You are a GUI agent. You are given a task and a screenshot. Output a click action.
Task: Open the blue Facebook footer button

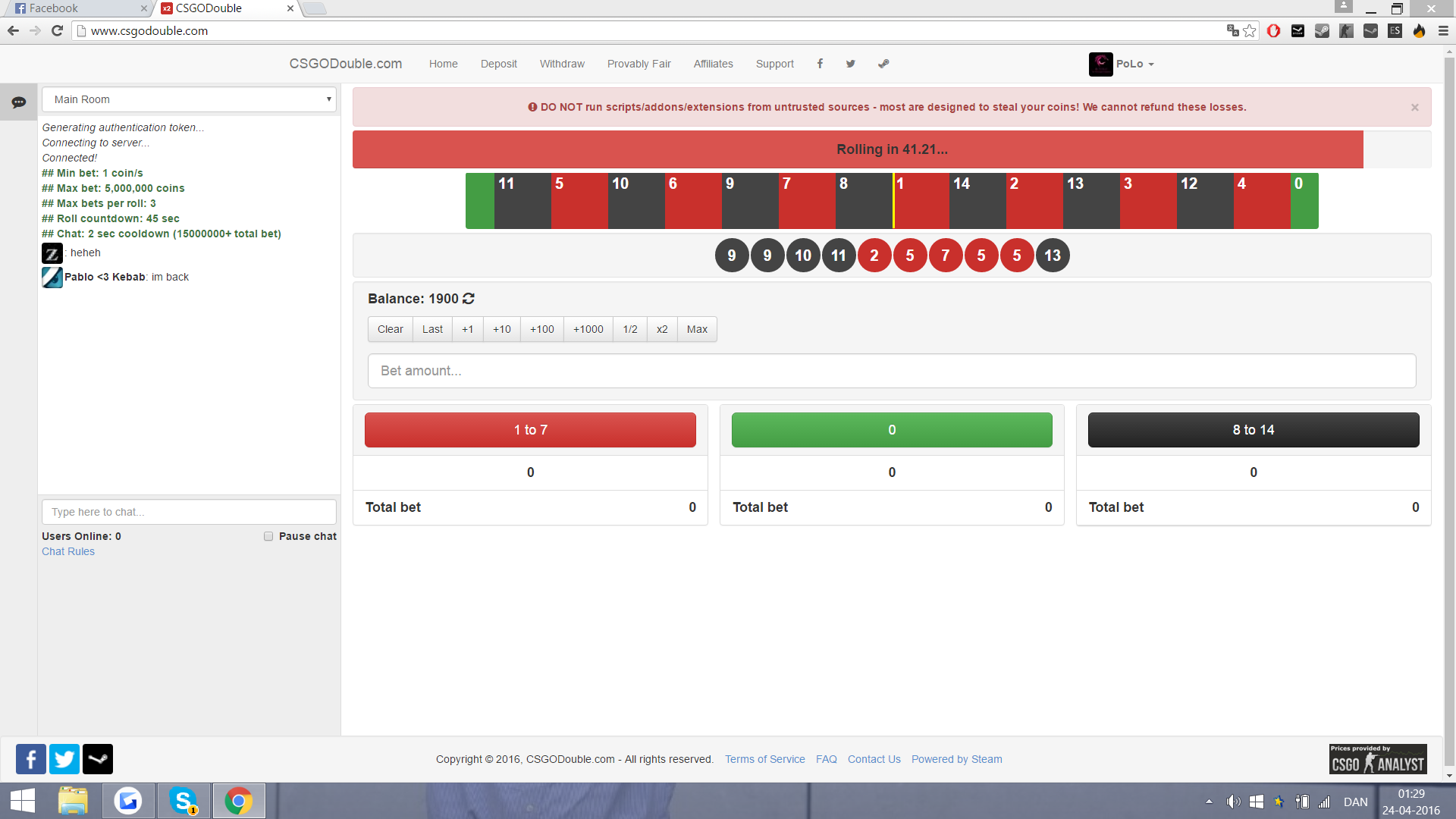[x=31, y=759]
